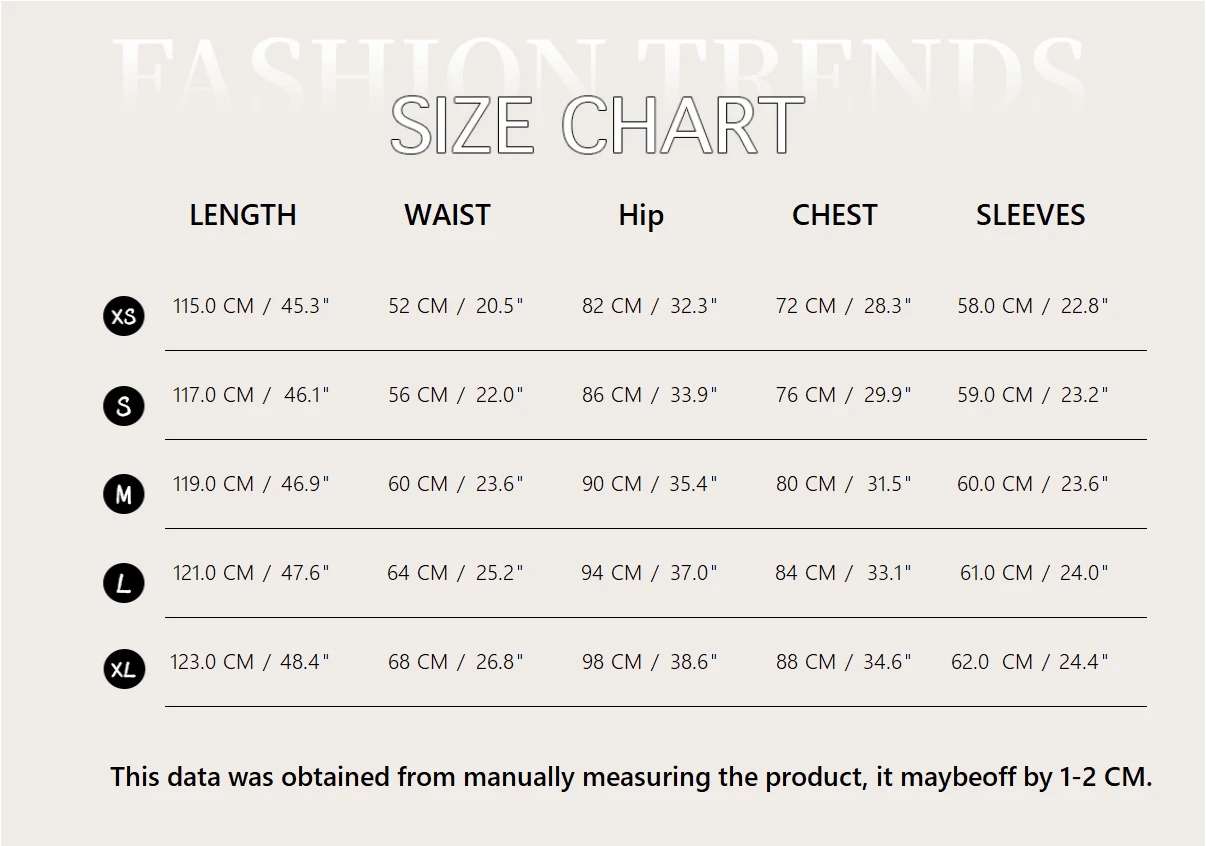Image resolution: width=1206 pixels, height=846 pixels.
Task: Click the CHEST column header
Action: (834, 215)
